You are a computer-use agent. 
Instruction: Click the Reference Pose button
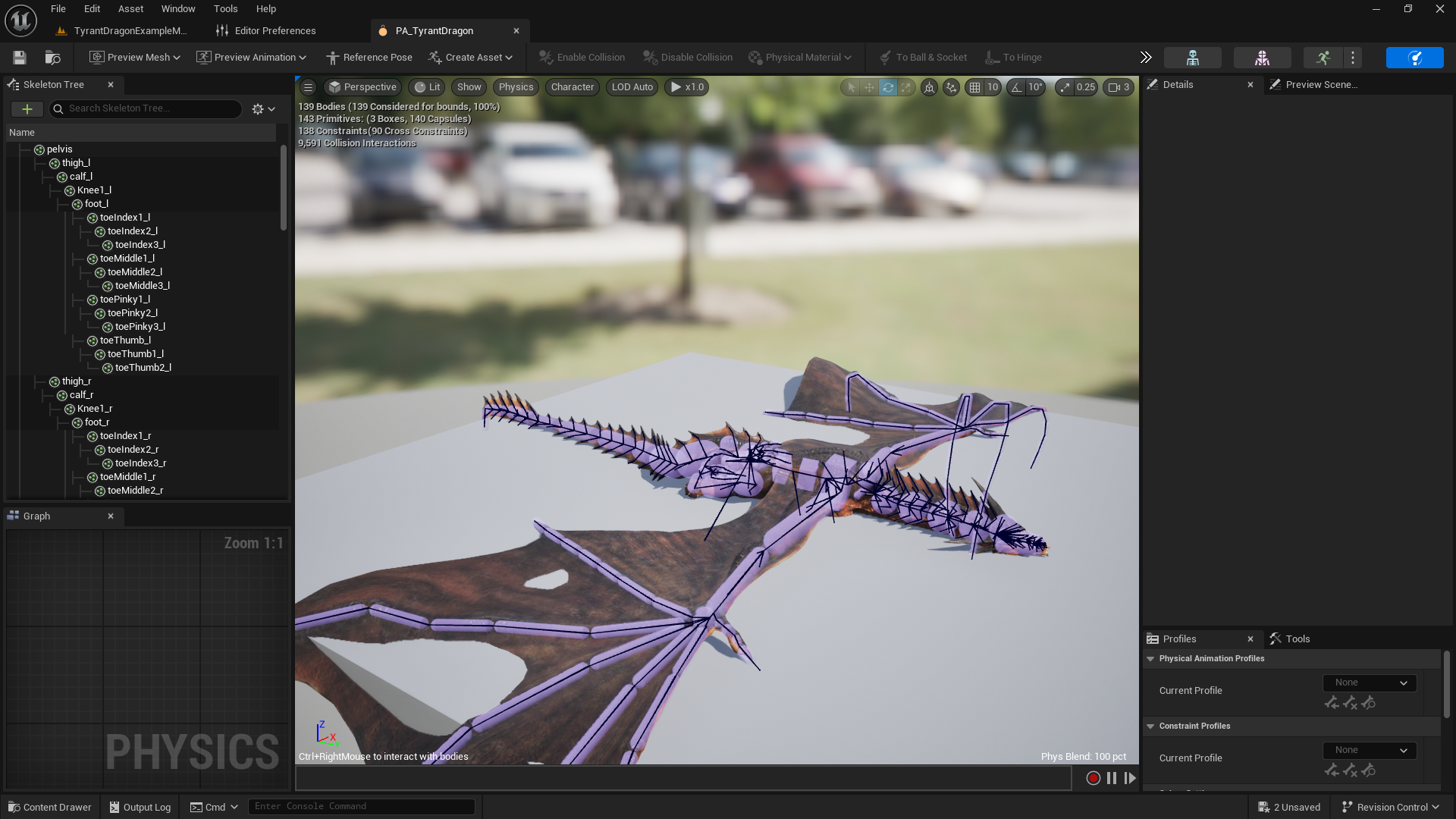pos(369,58)
